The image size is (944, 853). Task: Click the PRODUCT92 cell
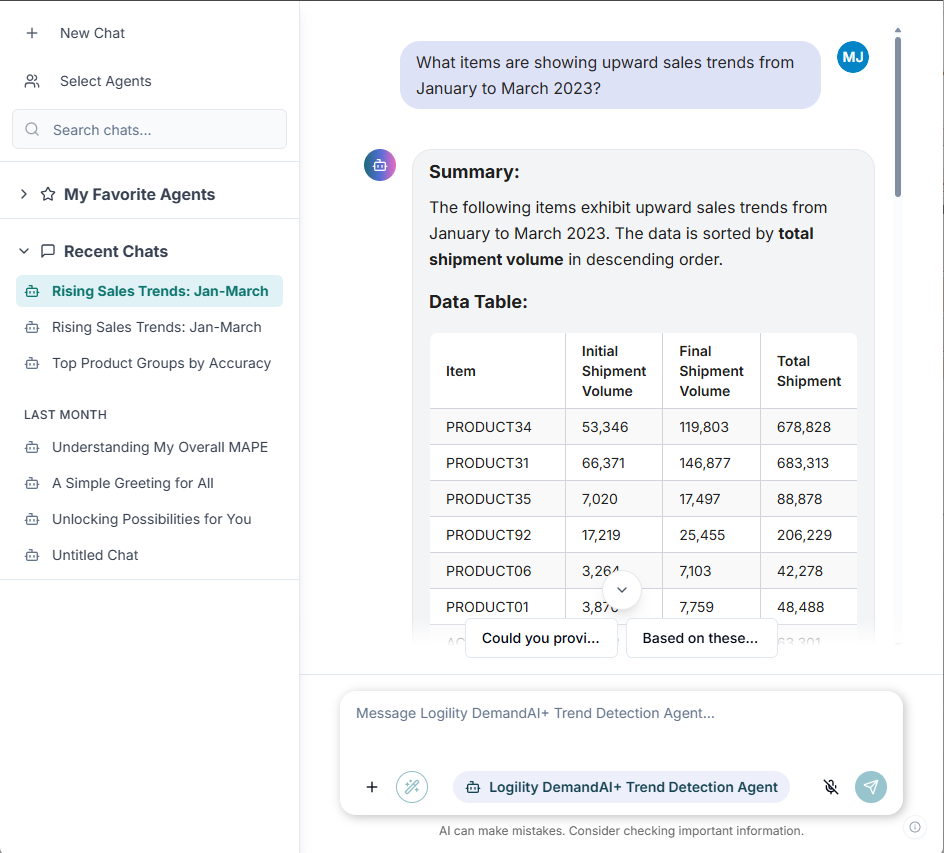point(497,535)
